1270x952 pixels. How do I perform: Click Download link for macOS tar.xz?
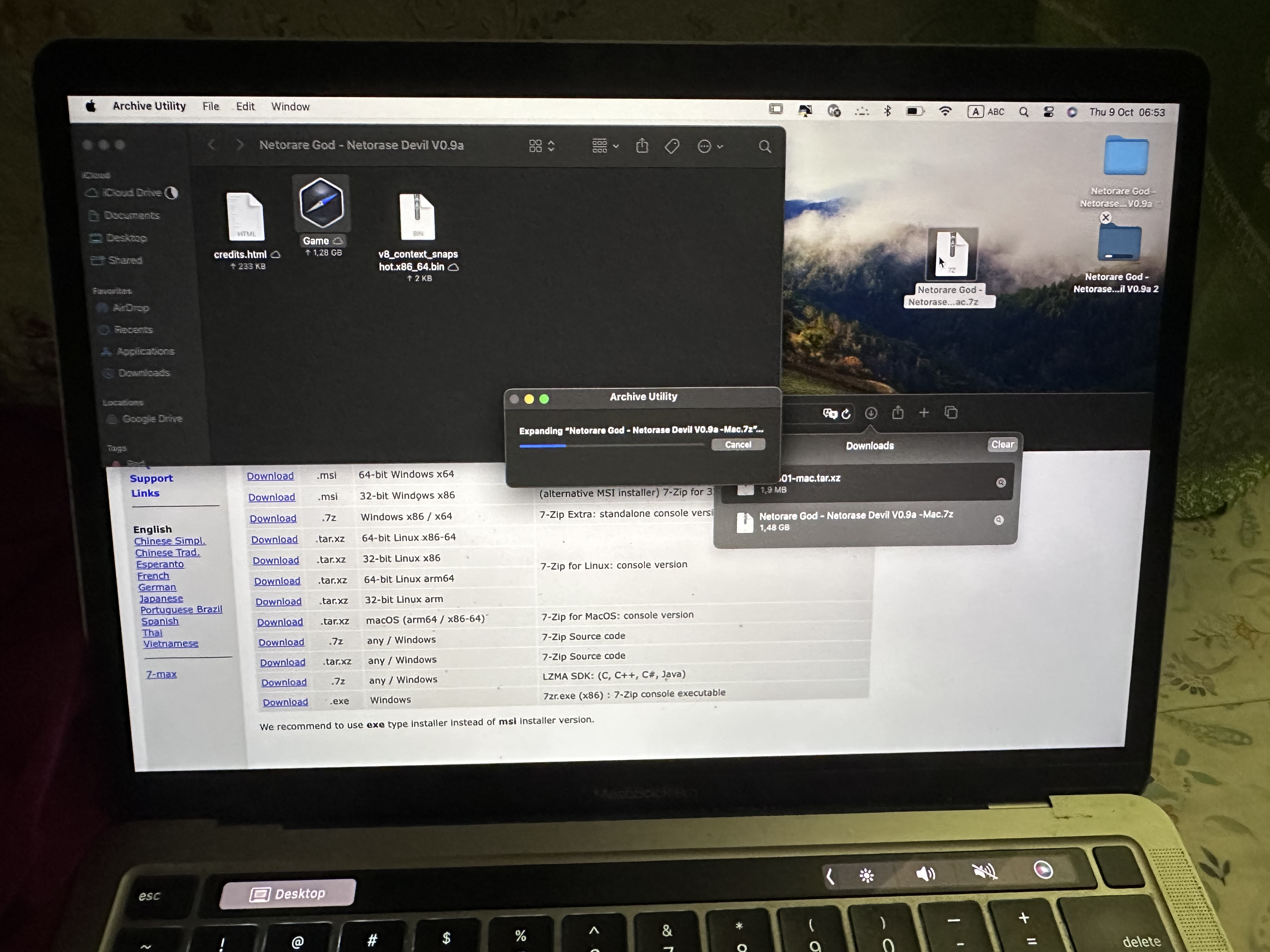click(280, 622)
